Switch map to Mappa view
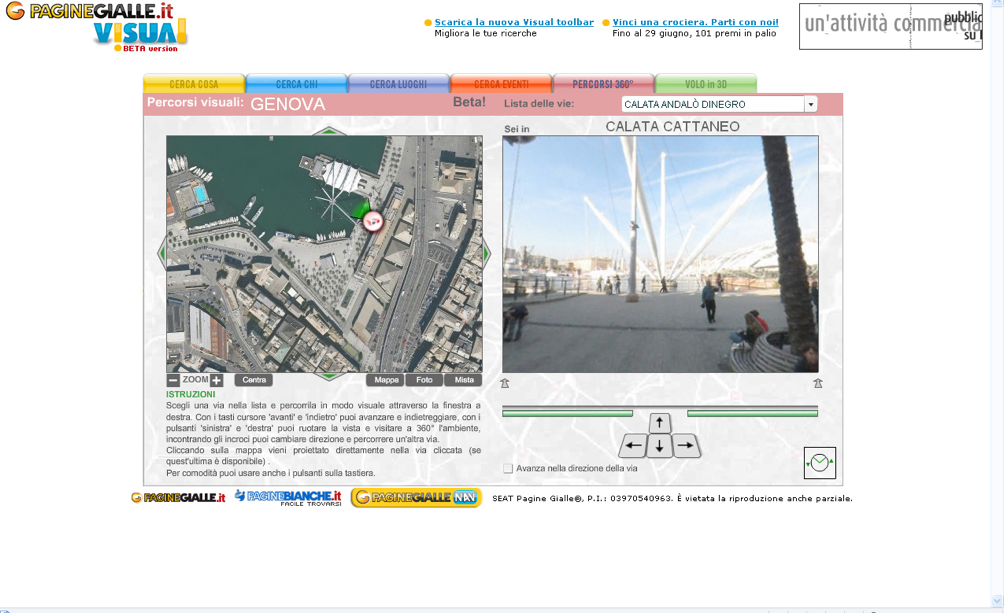 tap(386, 380)
